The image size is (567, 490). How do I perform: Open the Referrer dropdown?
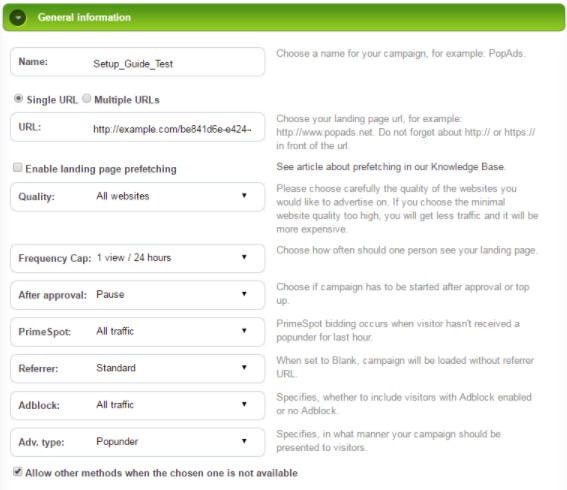point(137,368)
